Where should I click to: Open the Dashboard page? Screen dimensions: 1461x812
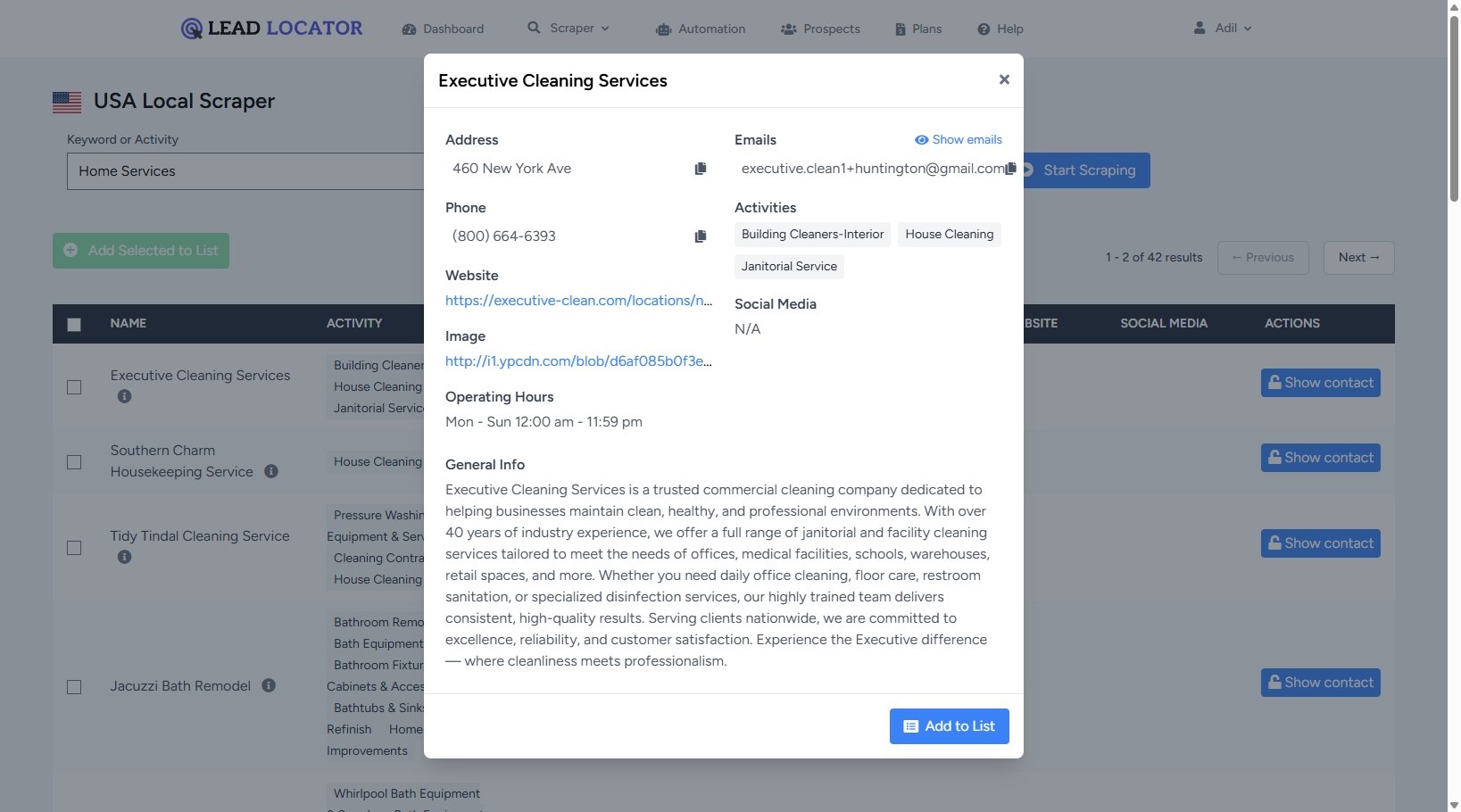pyautogui.click(x=444, y=29)
